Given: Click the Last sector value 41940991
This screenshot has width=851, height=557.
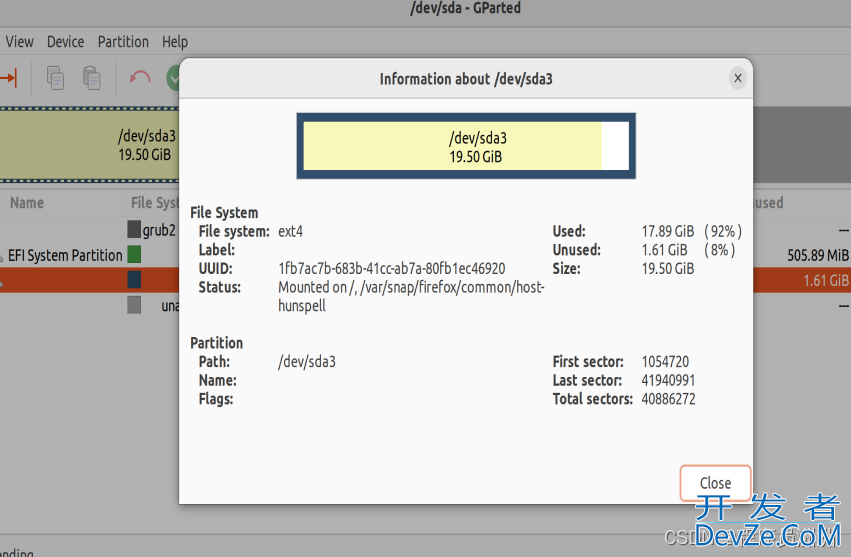Looking at the screenshot, I should (668, 381).
